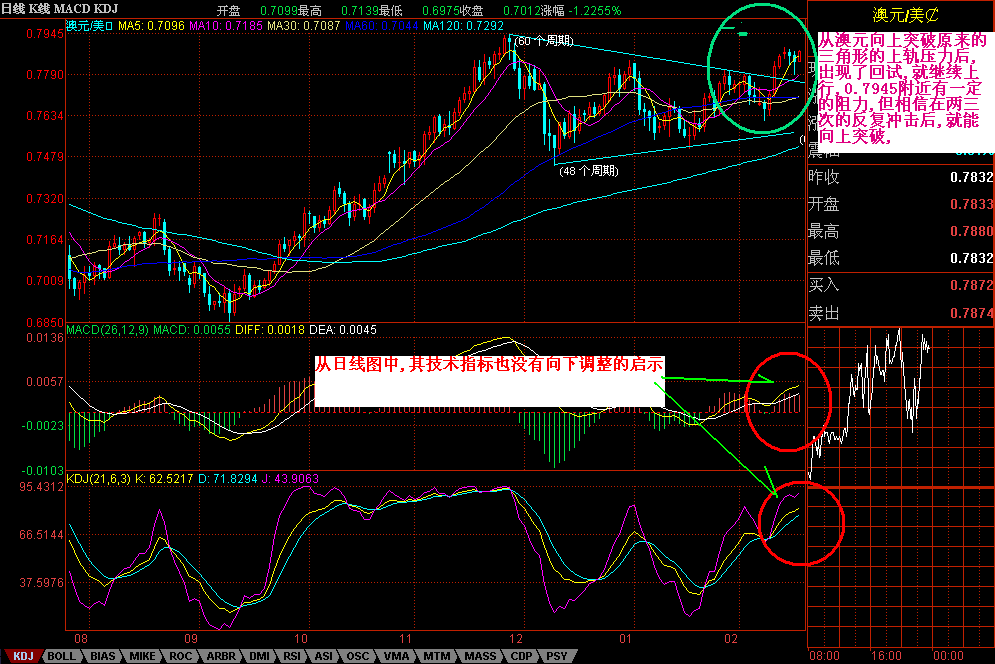Click the 日线 period label in header
The image size is (995, 664).
13,10
